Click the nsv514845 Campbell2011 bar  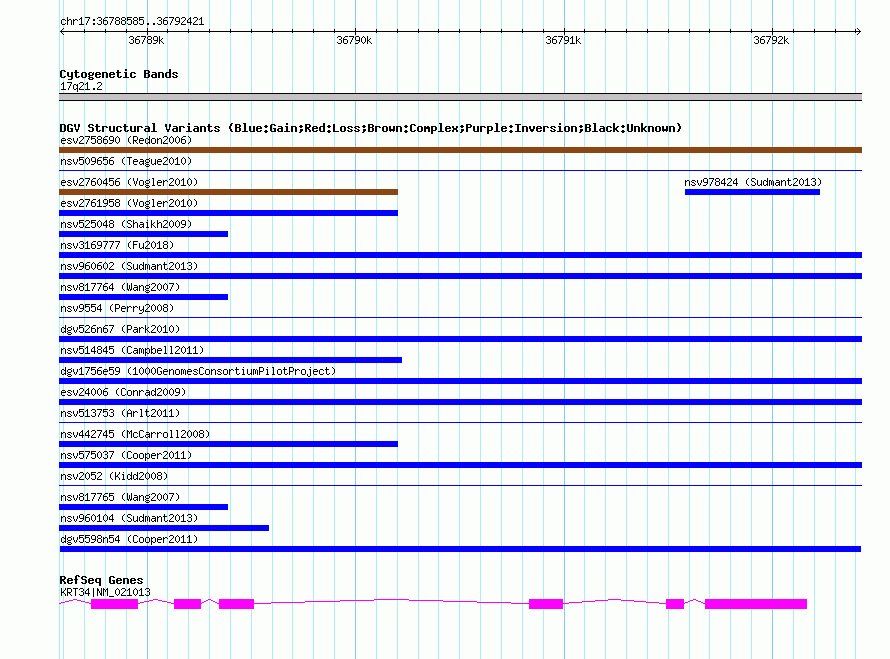click(230, 360)
